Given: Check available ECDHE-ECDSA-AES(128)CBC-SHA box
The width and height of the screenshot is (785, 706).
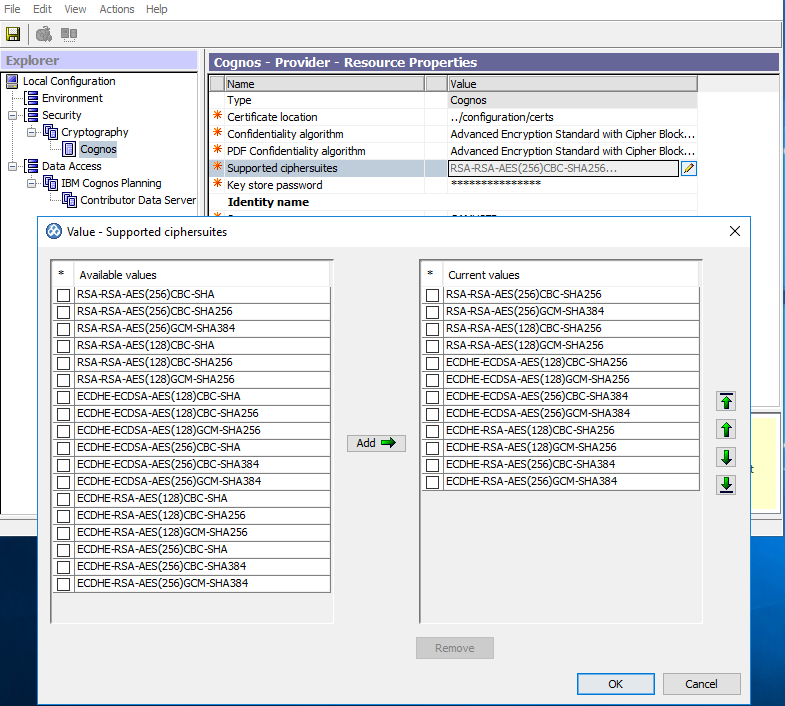Looking at the screenshot, I should [64, 397].
